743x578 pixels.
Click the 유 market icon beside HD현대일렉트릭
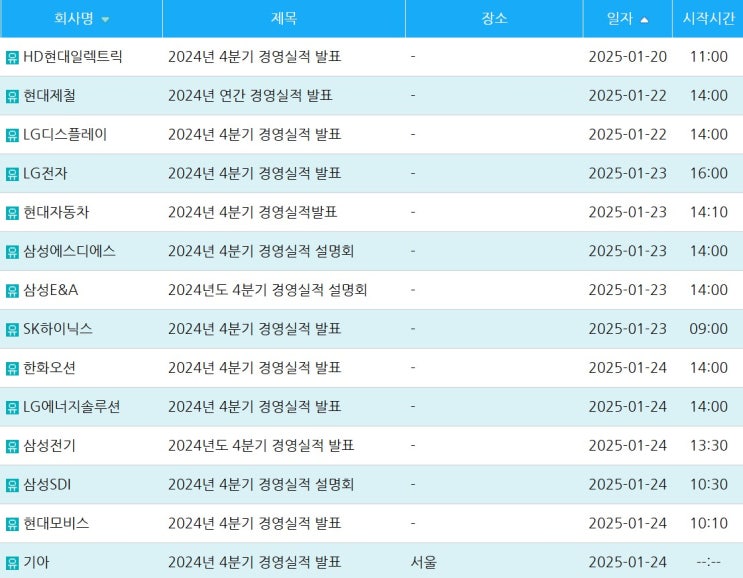12,57
